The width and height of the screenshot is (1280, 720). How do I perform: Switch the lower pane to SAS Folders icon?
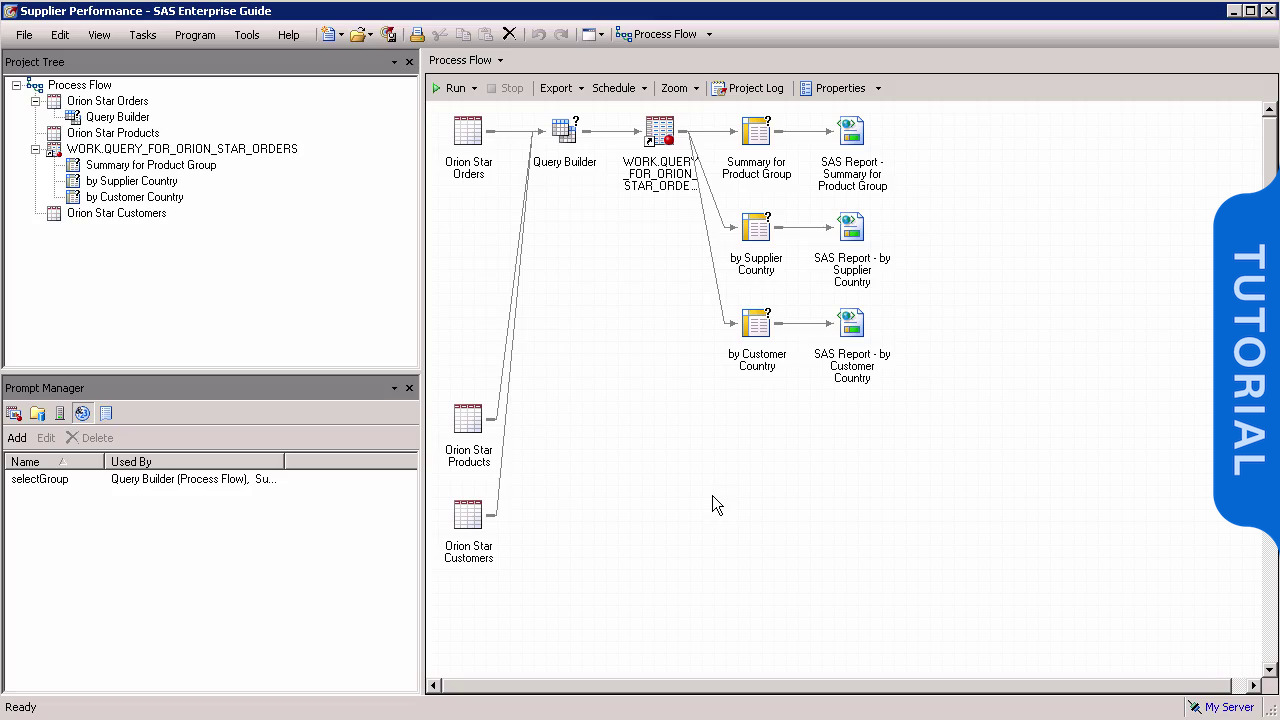coord(37,413)
